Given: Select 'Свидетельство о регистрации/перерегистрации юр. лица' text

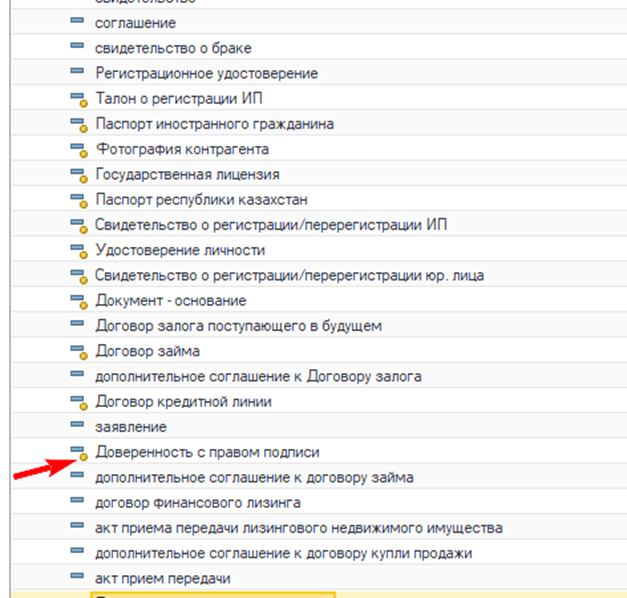Looking at the screenshot, I should (289, 275).
